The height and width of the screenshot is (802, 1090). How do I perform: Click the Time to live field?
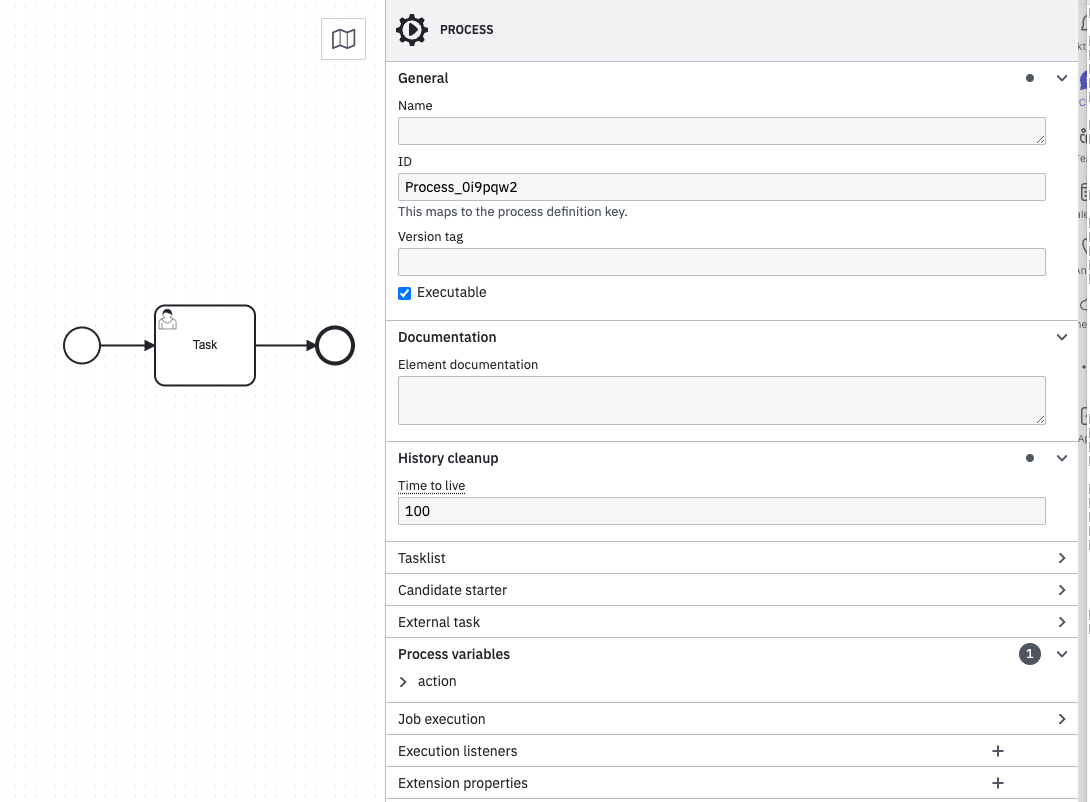point(721,511)
